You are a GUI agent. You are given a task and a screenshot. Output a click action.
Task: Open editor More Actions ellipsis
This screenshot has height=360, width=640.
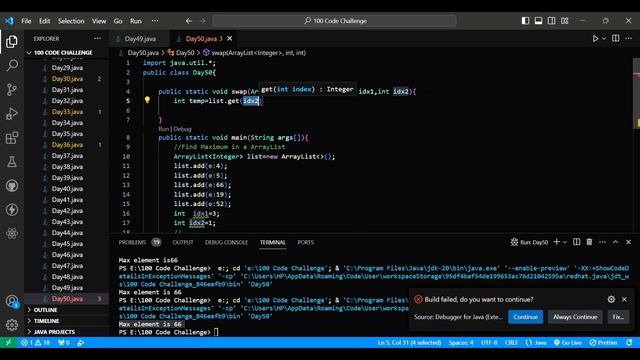[629, 38]
